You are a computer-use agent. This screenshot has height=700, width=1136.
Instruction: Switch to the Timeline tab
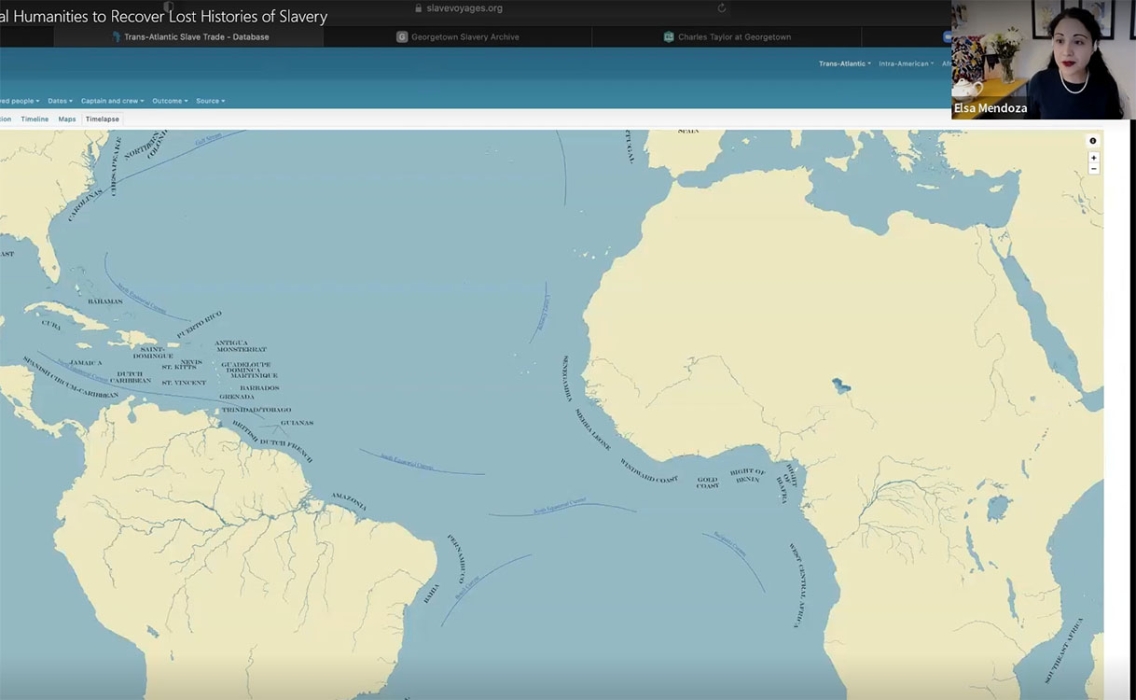tap(35, 119)
